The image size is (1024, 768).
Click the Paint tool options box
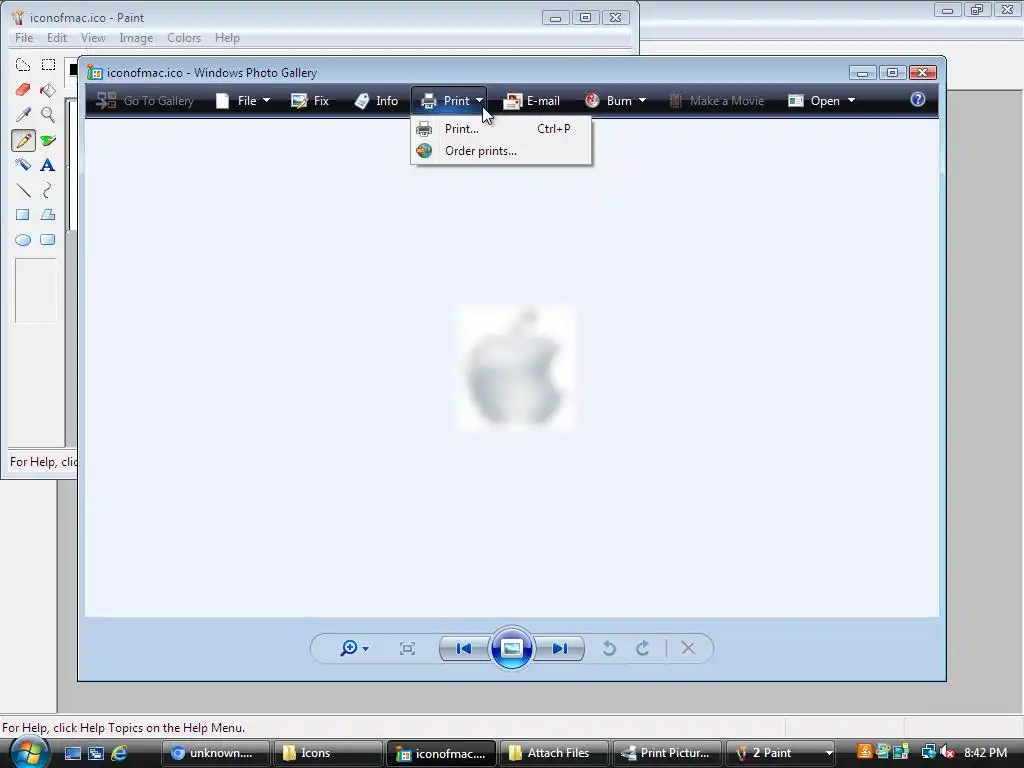[x=36, y=291]
